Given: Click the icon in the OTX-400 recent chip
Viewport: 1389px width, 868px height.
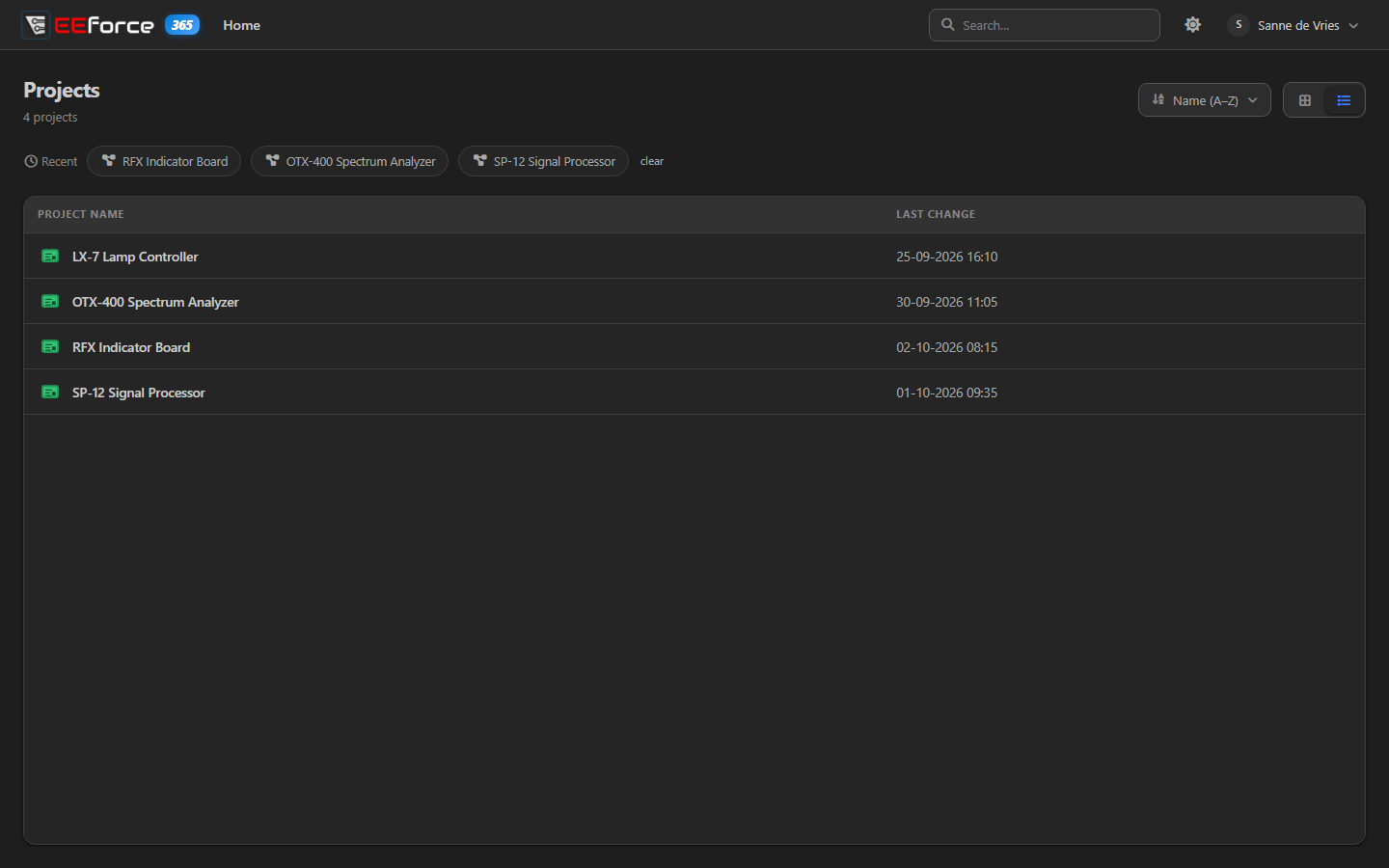Looking at the screenshot, I should tap(273, 160).
